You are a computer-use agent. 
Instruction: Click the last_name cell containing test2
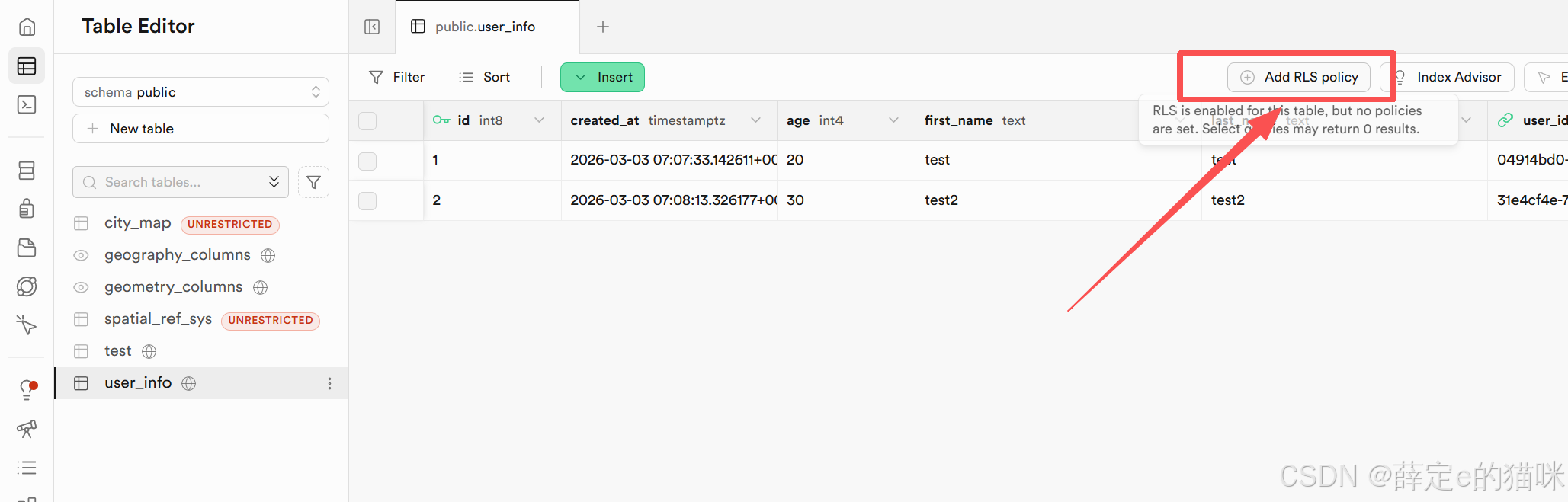point(1345,200)
